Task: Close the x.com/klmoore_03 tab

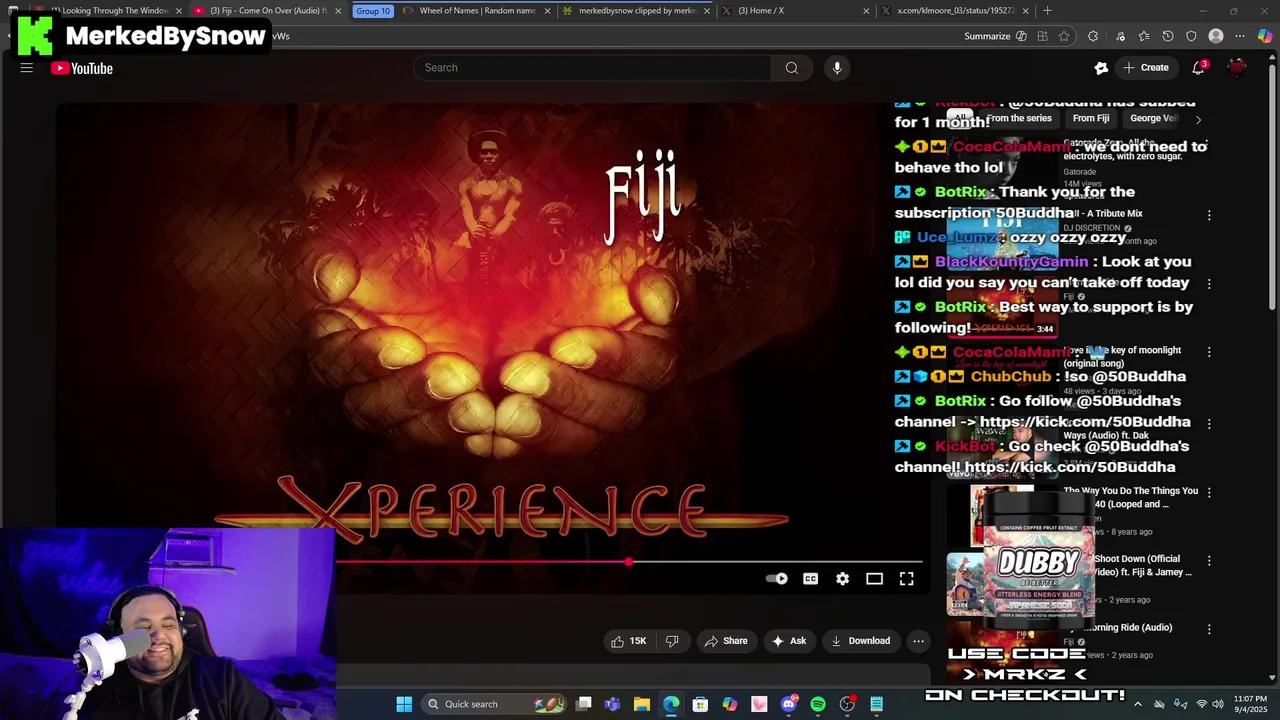Action: pos(1025,11)
